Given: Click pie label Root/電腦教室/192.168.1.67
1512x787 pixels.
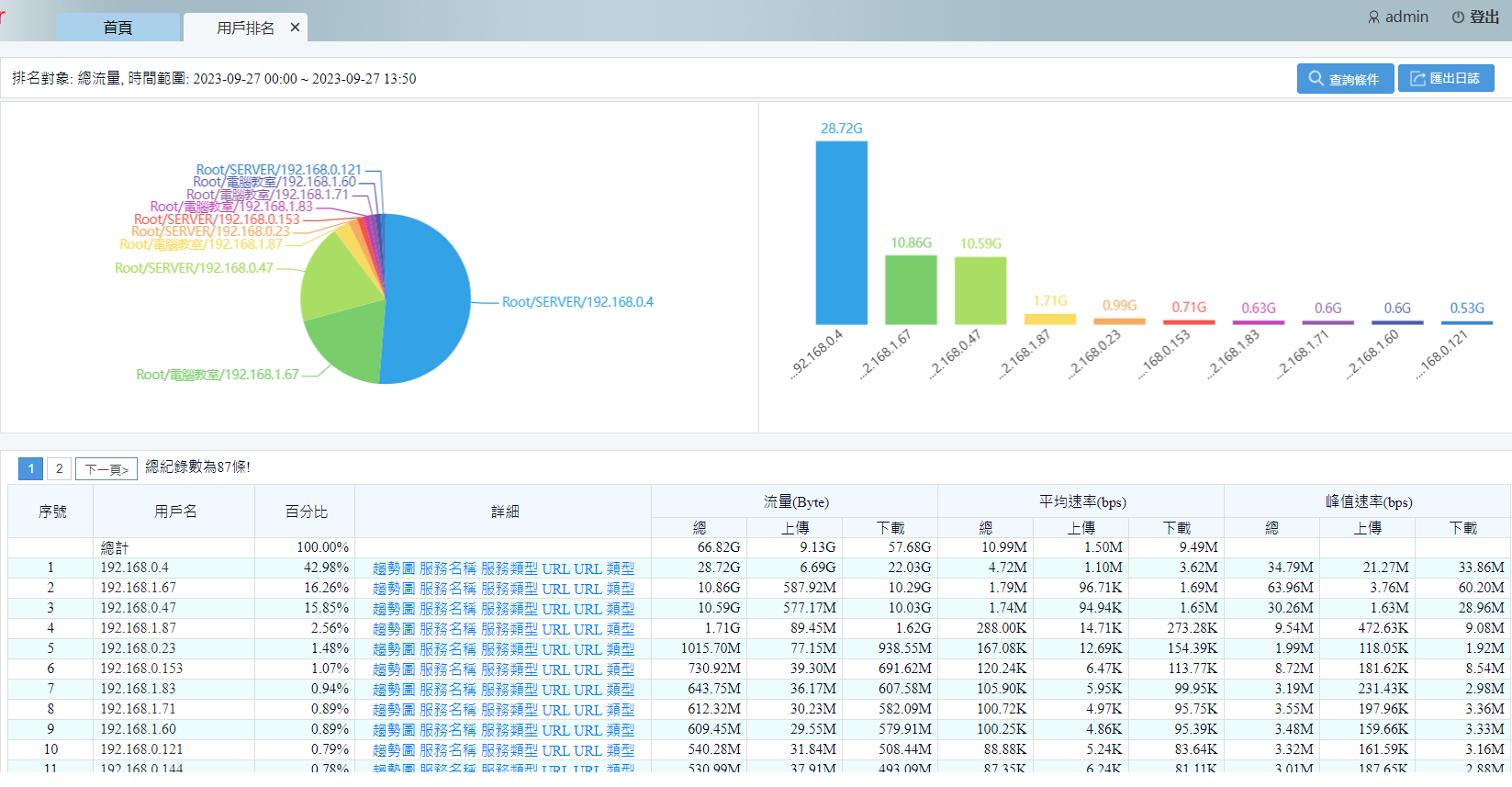Looking at the screenshot, I should pyautogui.click(x=218, y=375).
